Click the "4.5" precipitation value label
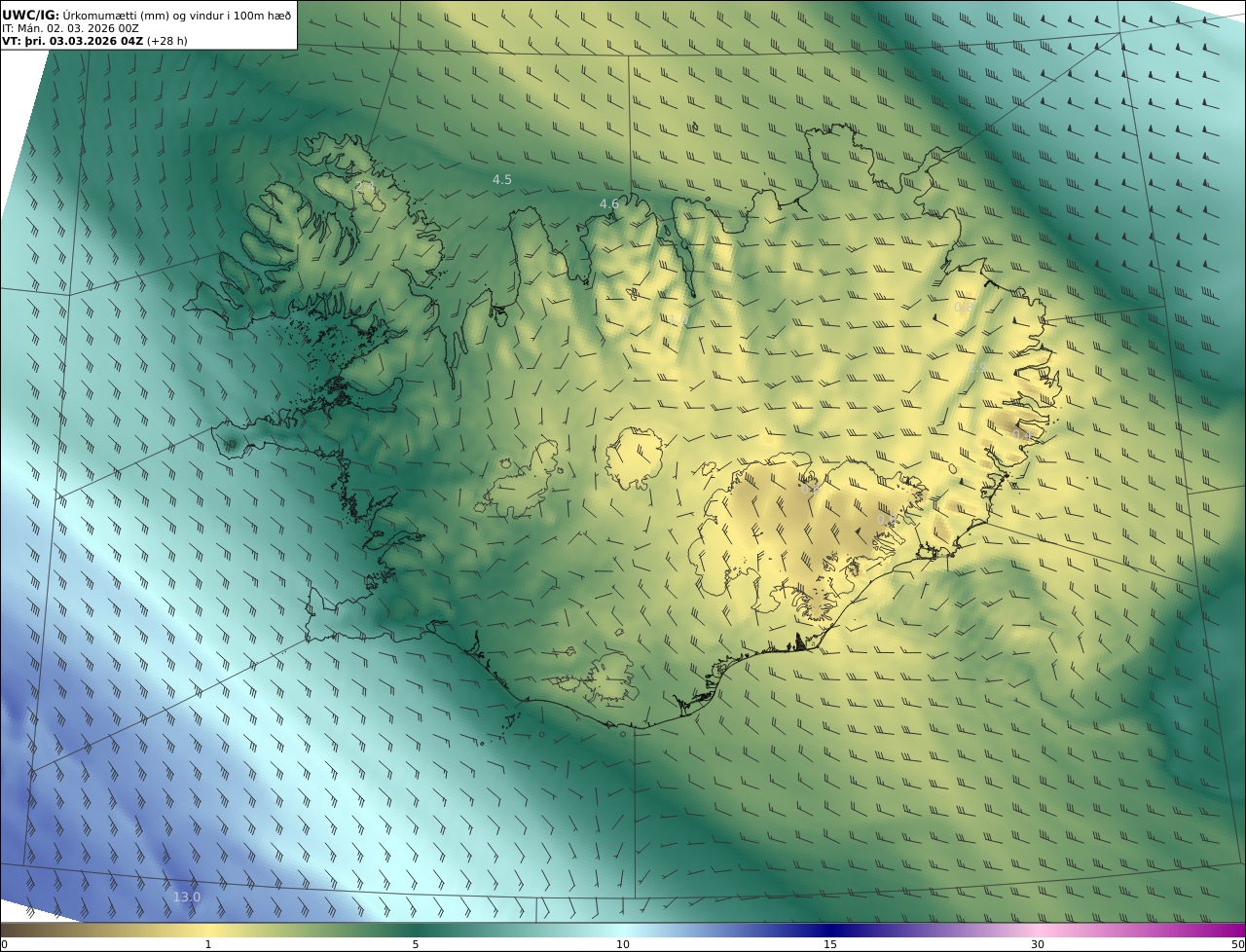The image size is (1246, 952). tap(501, 180)
